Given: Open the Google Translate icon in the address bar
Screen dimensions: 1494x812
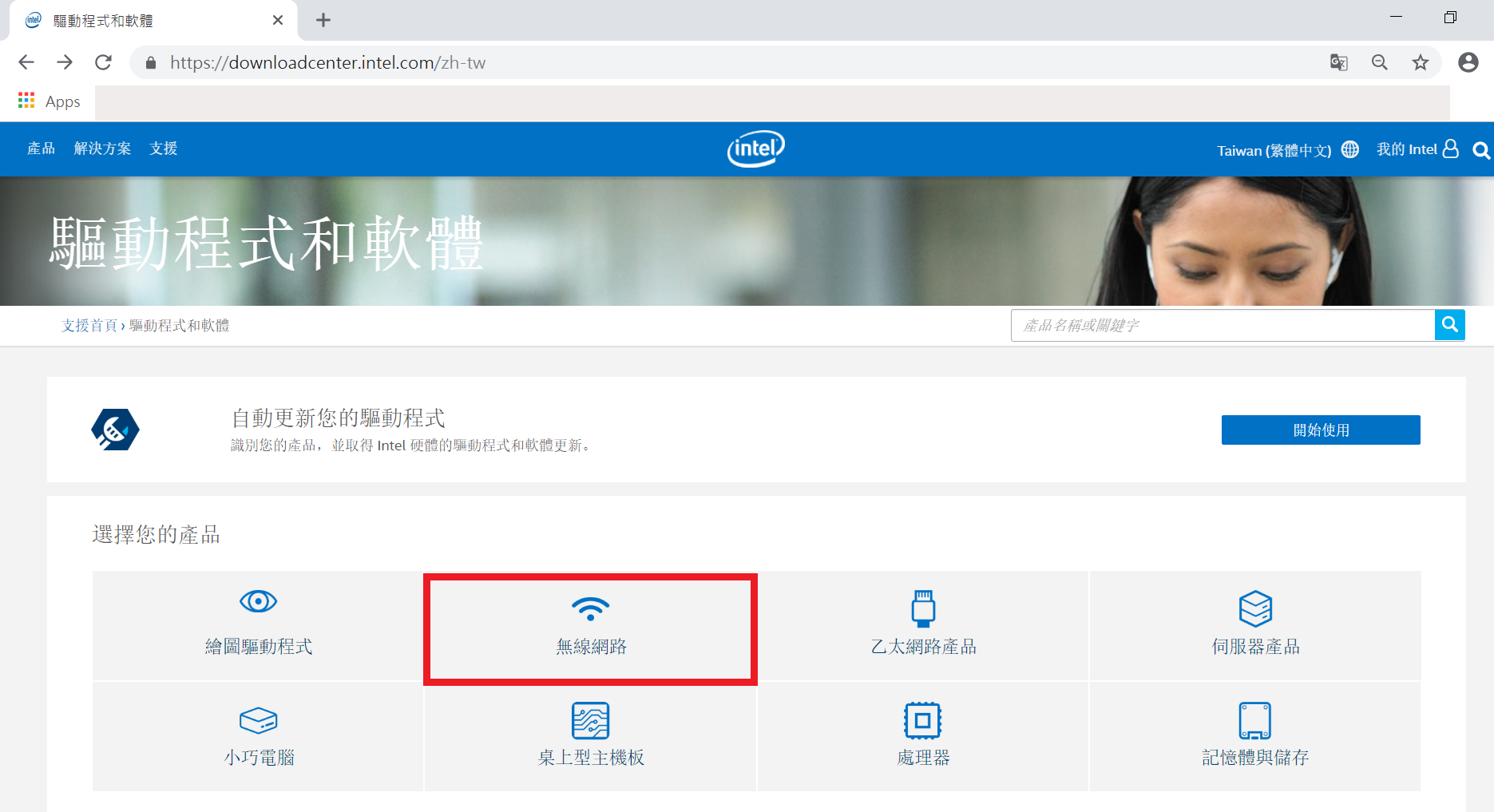Looking at the screenshot, I should tap(1339, 62).
